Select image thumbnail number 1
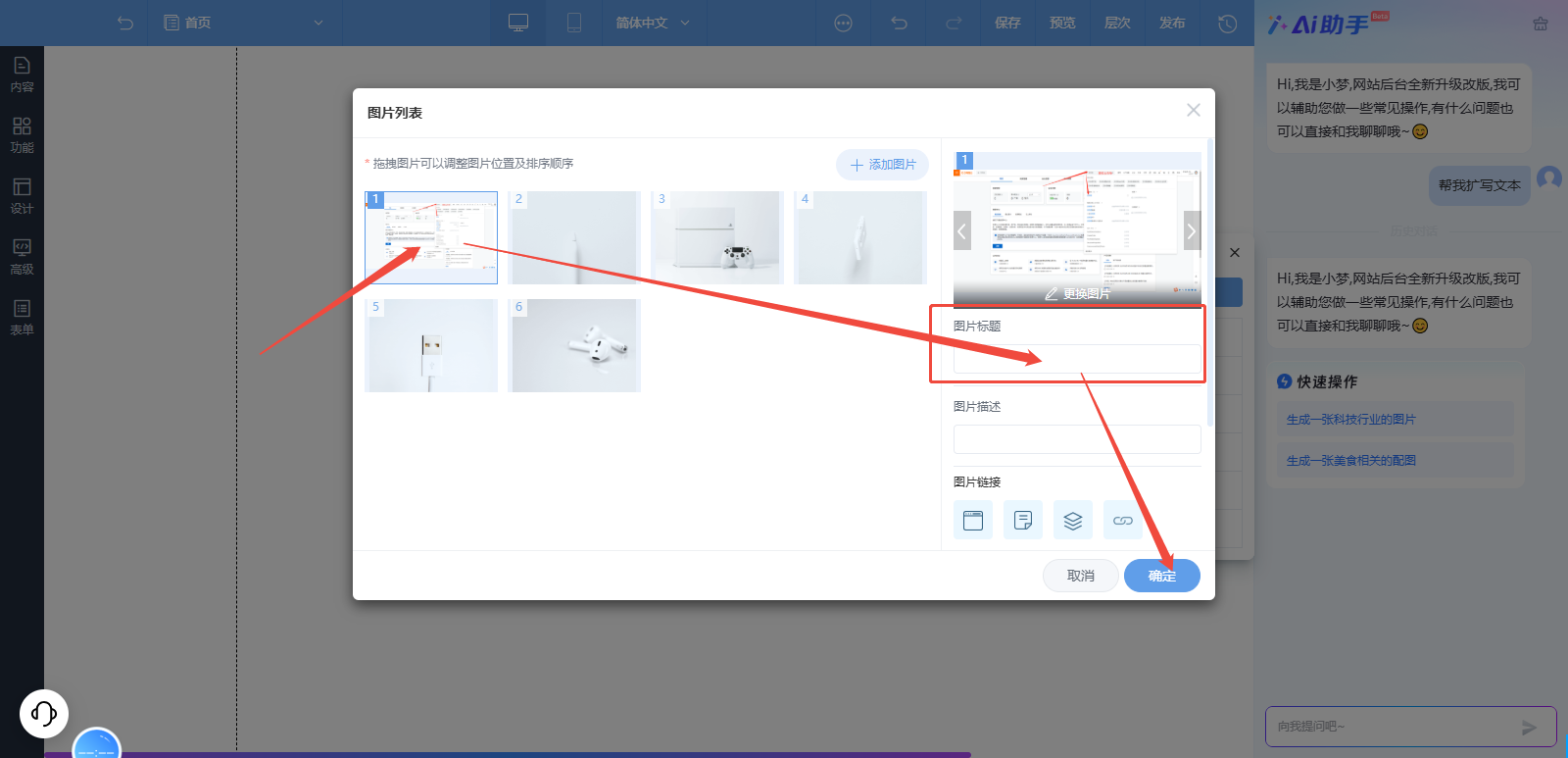 point(431,237)
